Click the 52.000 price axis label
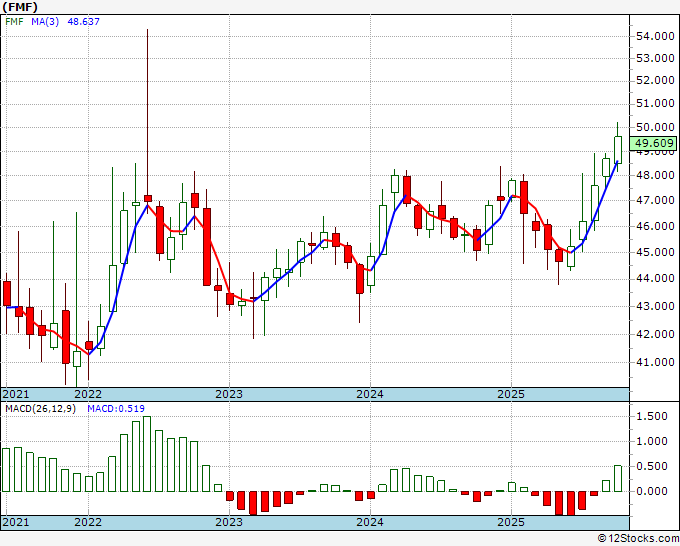The width and height of the screenshot is (680, 546). pyautogui.click(x=655, y=80)
